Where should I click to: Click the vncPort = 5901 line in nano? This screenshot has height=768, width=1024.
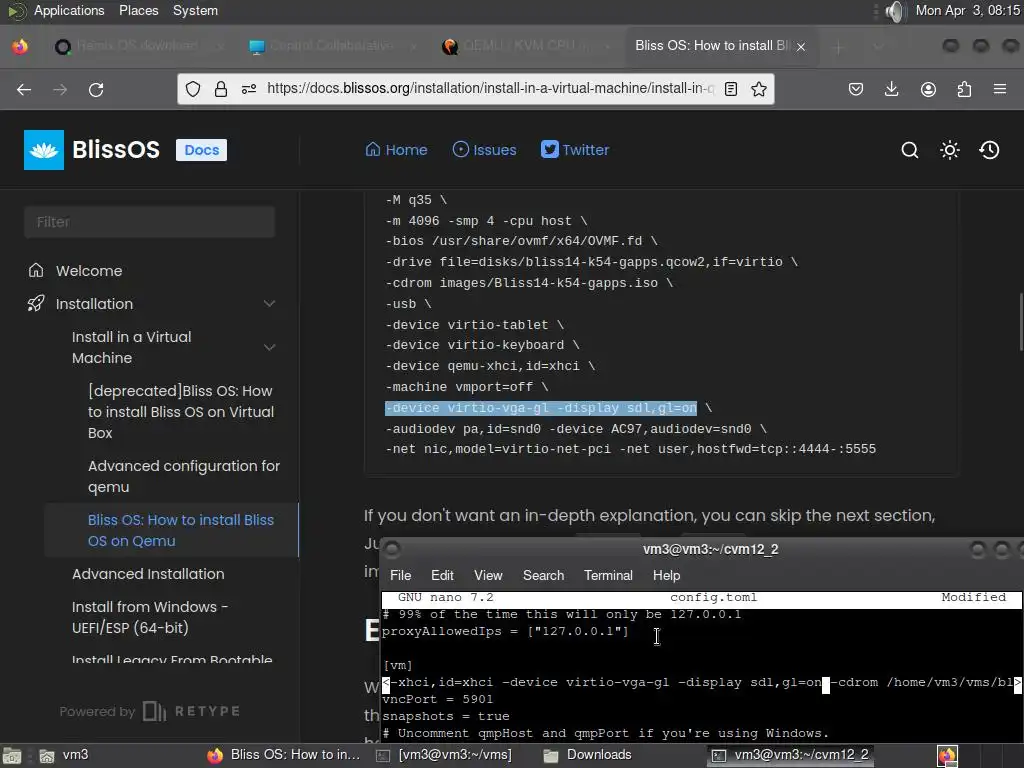pyautogui.click(x=438, y=699)
